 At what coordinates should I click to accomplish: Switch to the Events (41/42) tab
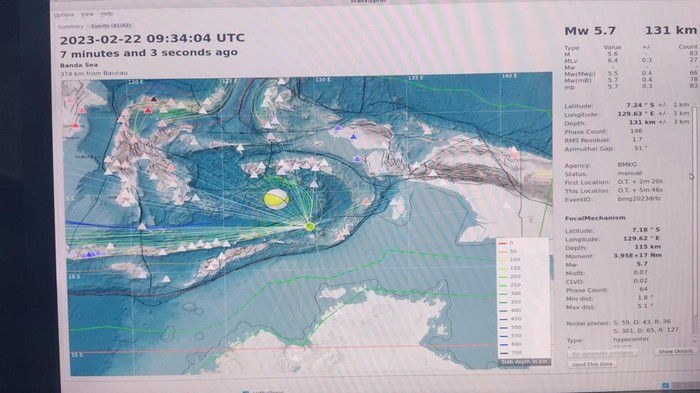[111, 26]
